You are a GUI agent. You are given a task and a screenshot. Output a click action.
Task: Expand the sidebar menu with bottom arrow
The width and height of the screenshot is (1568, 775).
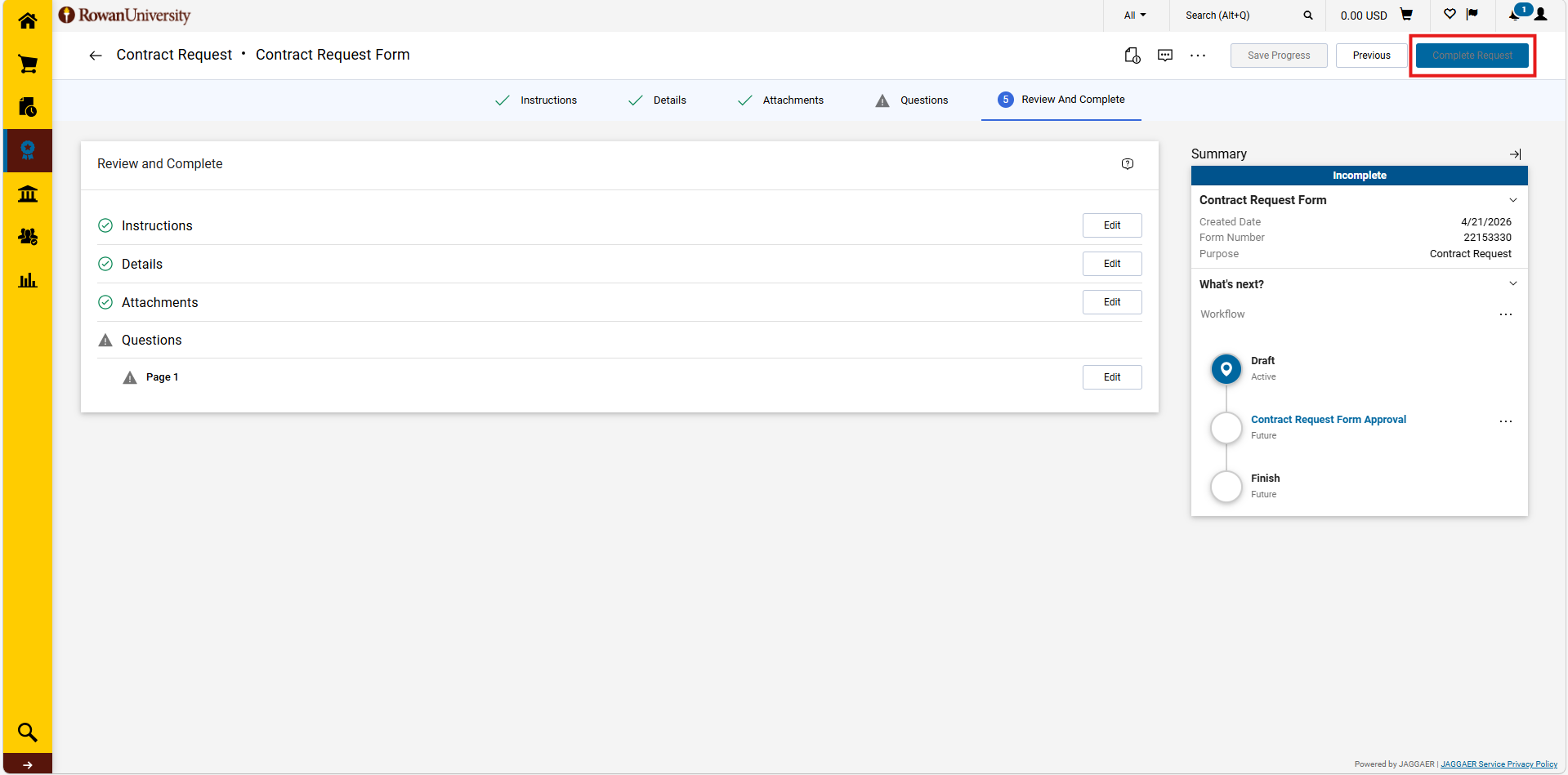tap(28, 764)
